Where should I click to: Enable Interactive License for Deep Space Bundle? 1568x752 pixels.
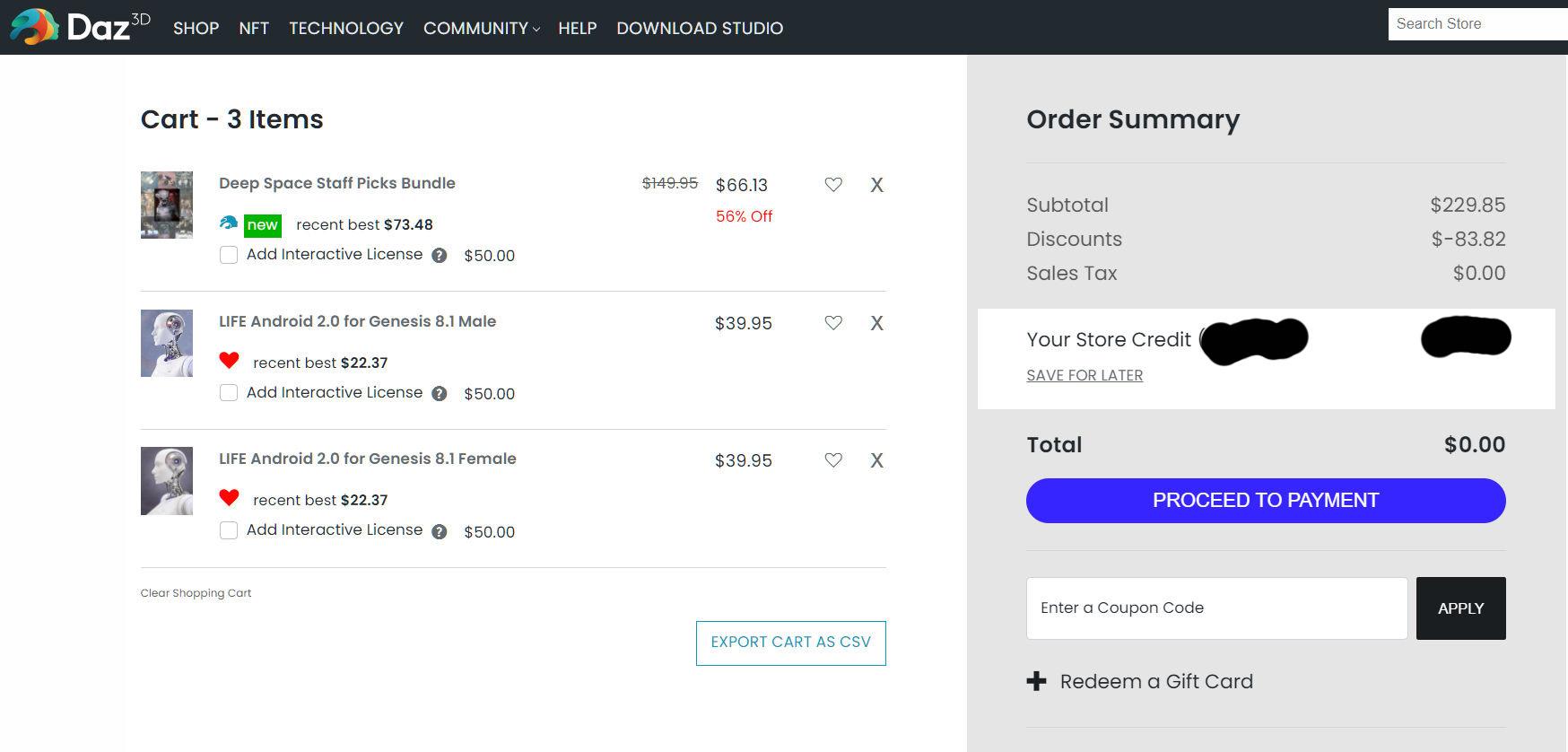(x=229, y=255)
